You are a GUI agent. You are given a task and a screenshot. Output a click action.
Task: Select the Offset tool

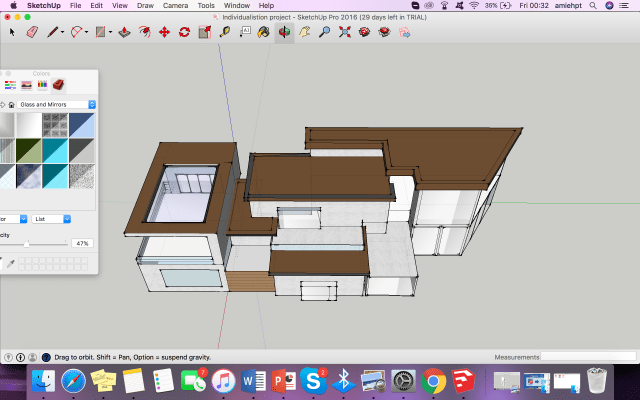coord(144,32)
